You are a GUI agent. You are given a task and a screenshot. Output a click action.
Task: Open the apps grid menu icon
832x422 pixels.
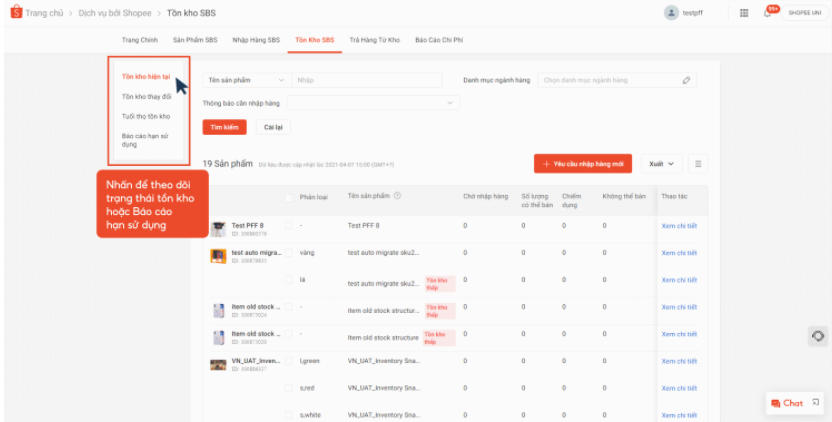pyautogui.click(x=743, y=12)
